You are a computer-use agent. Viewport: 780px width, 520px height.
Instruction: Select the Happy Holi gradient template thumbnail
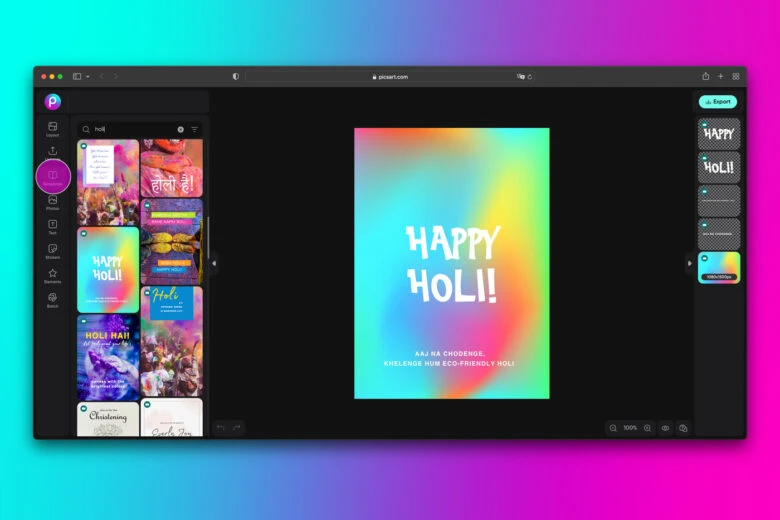[x=108, y=270]
